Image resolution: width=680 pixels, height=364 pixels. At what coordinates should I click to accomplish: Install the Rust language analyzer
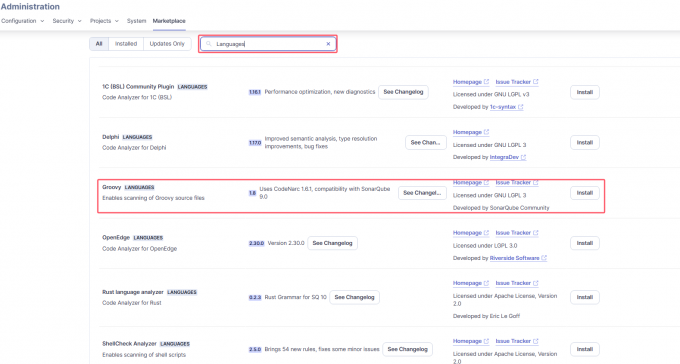click(x=585, y=297)
